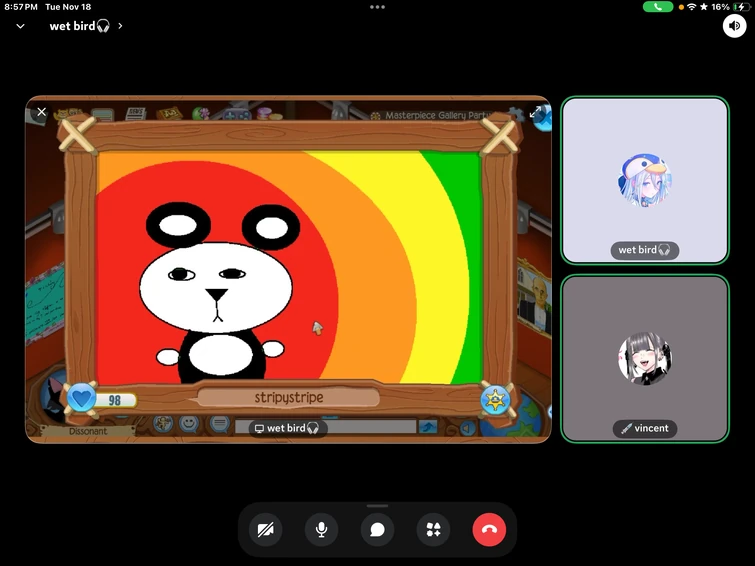Collapse the call view with the down chevron
This screenshot has width=755, height=566.
pos(20,26)
